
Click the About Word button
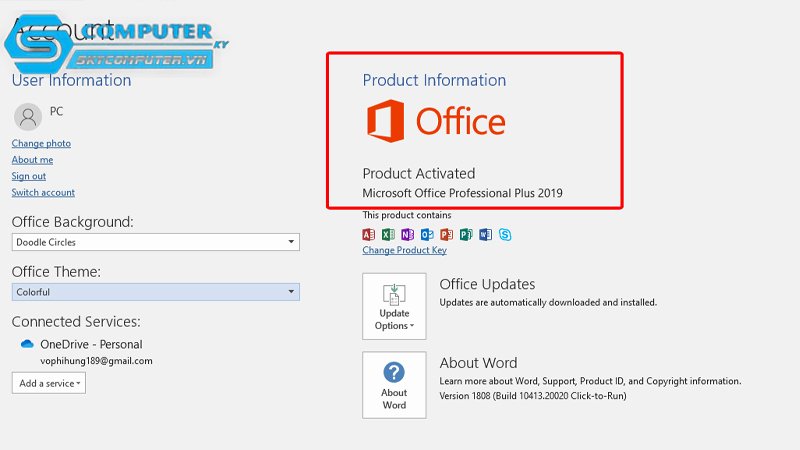(x=394, y=385)
